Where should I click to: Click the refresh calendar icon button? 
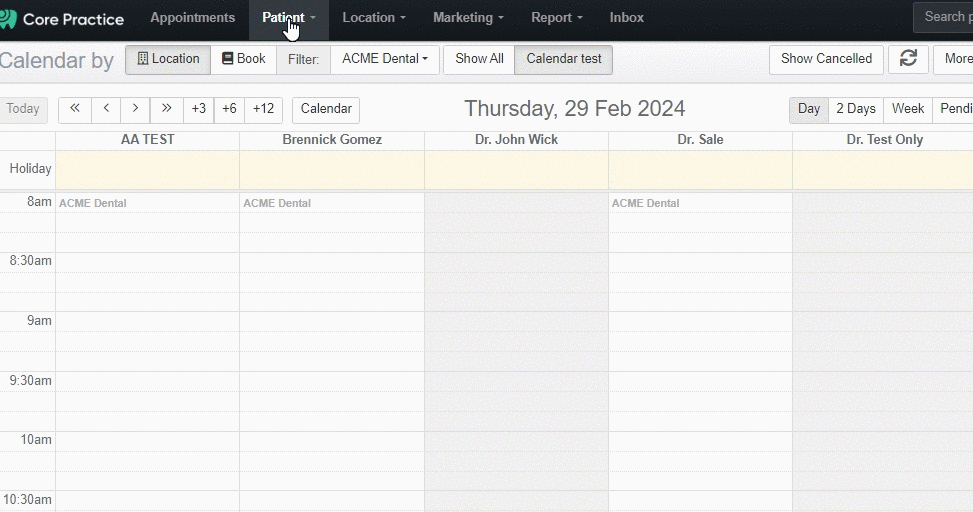pos(908,59)
